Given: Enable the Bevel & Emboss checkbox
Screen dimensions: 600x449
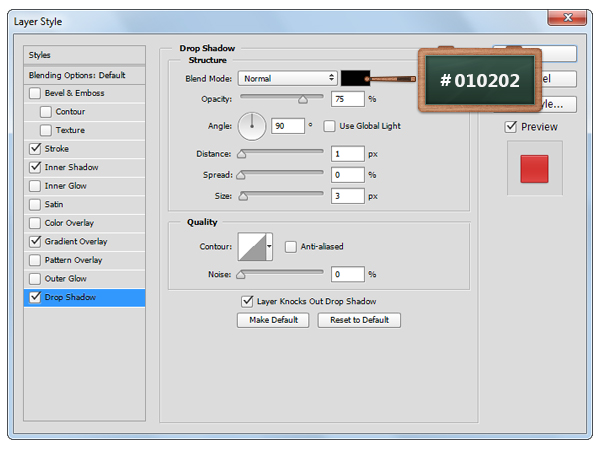Looking at the screenshot, I should tap(36, 93).
